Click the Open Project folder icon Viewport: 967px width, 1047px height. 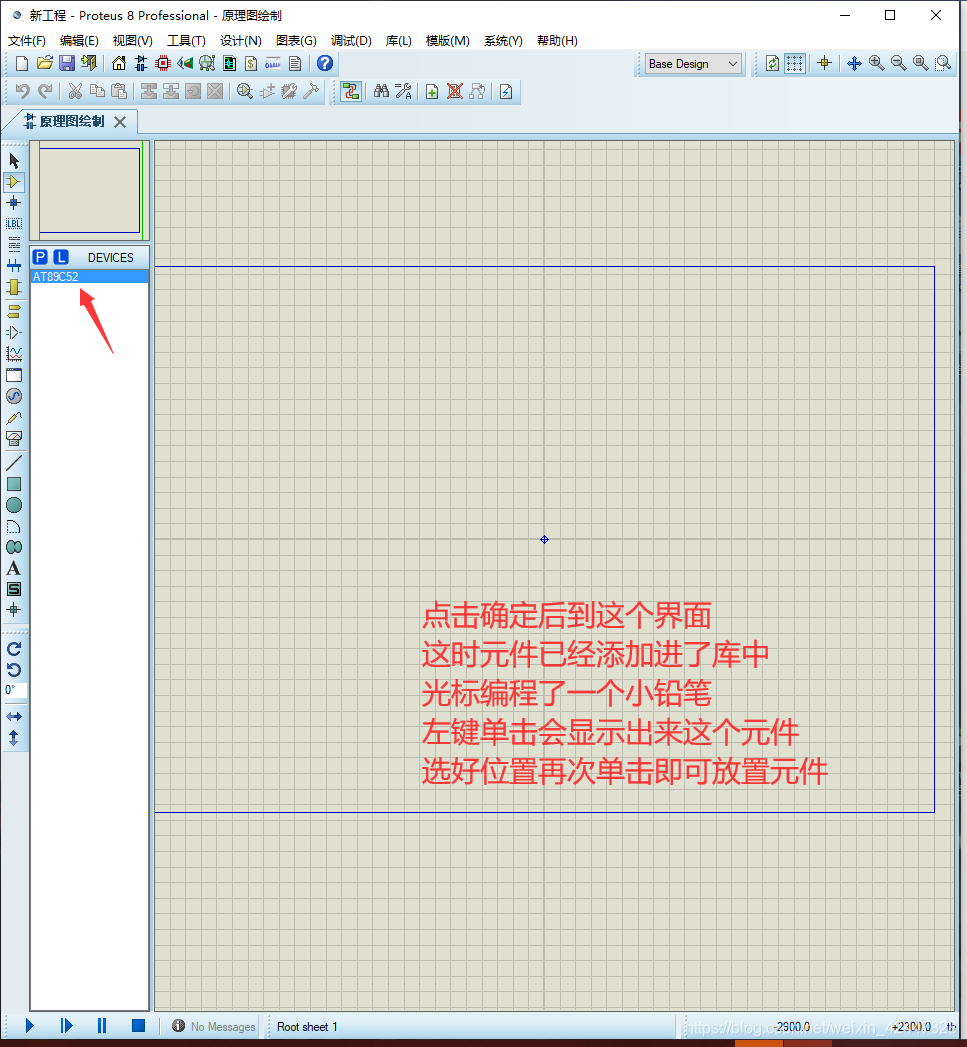click(x=45, y=63)
